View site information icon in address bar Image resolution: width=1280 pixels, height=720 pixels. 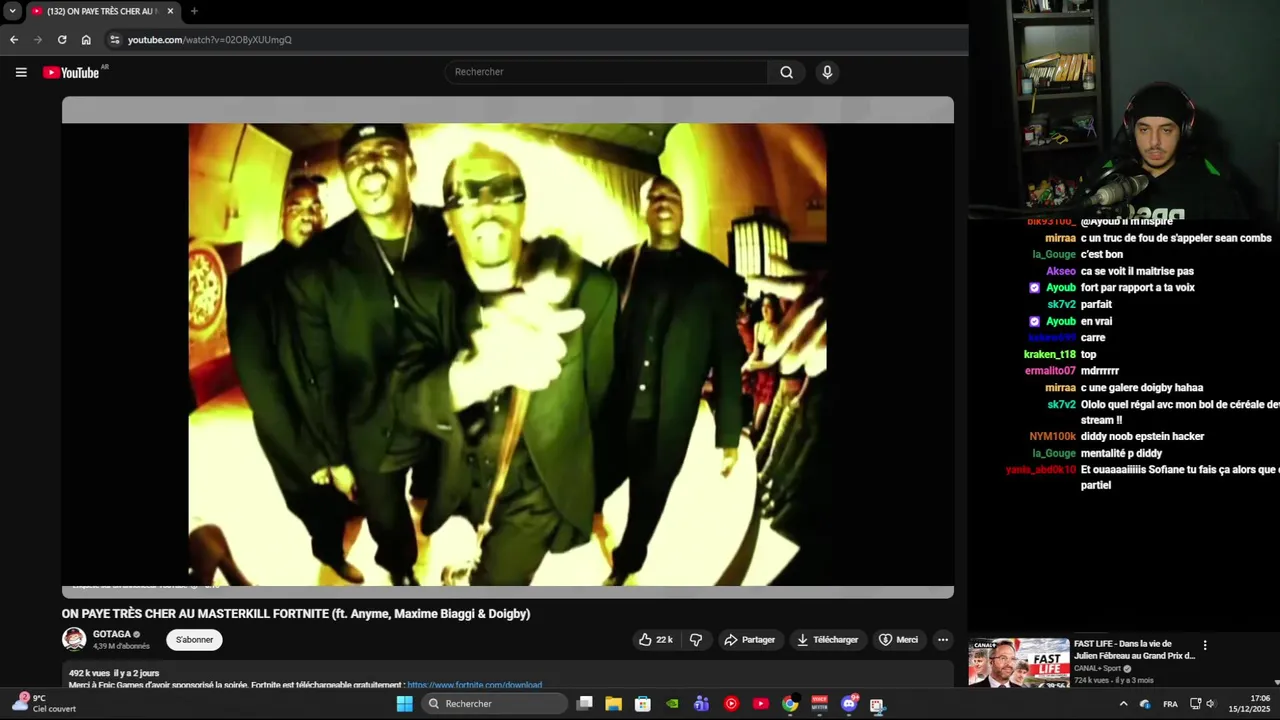114,40
